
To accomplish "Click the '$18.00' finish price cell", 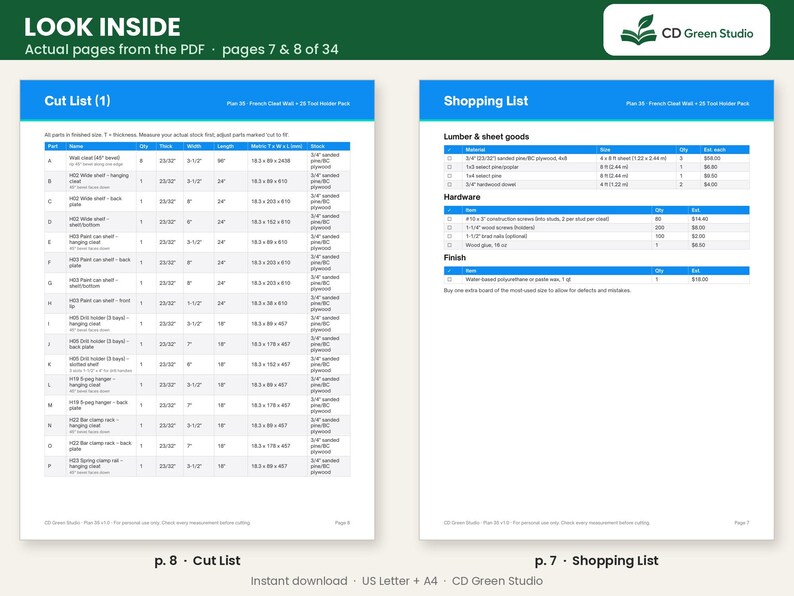I will click(700, 280).
